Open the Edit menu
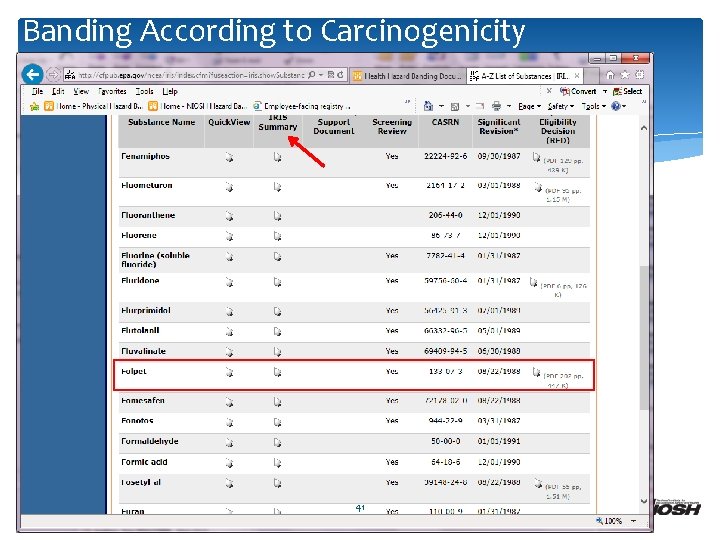 click(x=58, y=91)
